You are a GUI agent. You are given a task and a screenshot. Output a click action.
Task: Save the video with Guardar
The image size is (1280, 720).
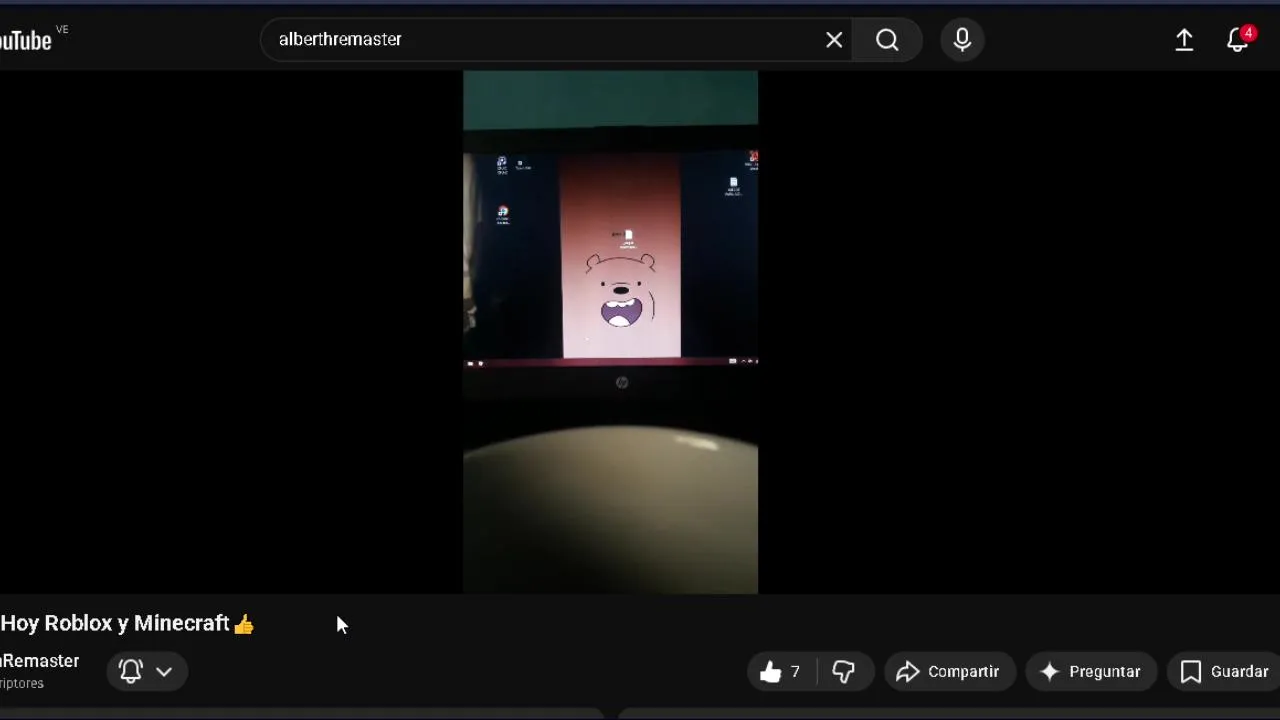(1224, 672)
